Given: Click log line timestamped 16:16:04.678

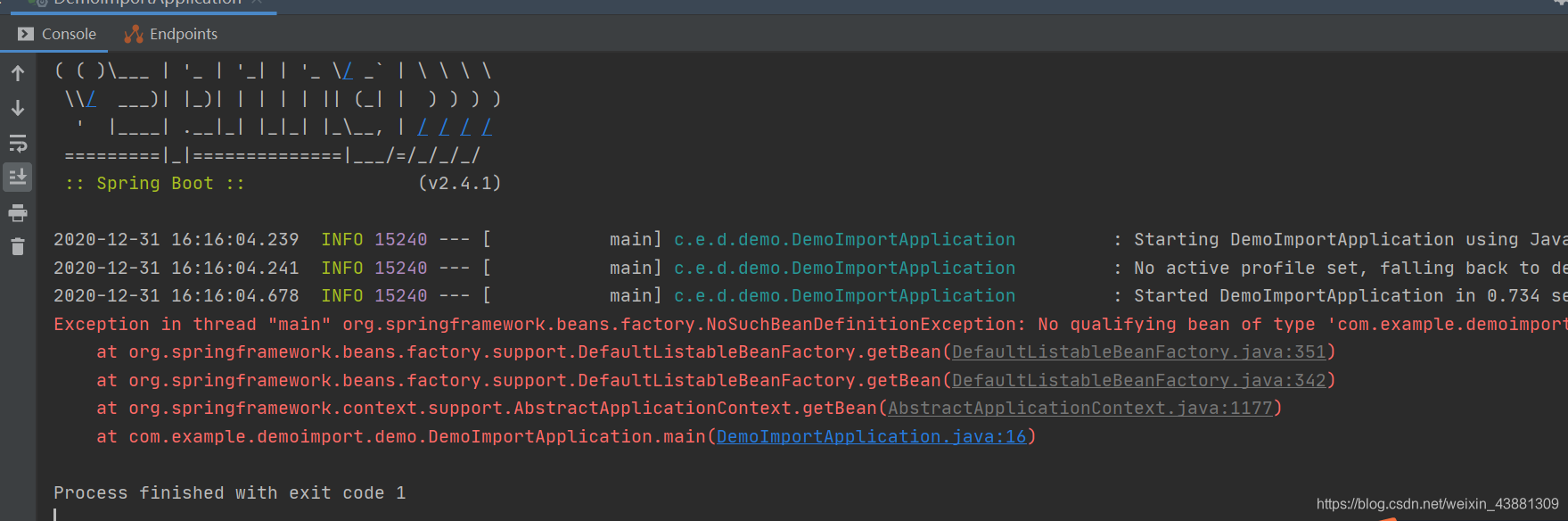Looking at the screenshot, I should [810, 296].
